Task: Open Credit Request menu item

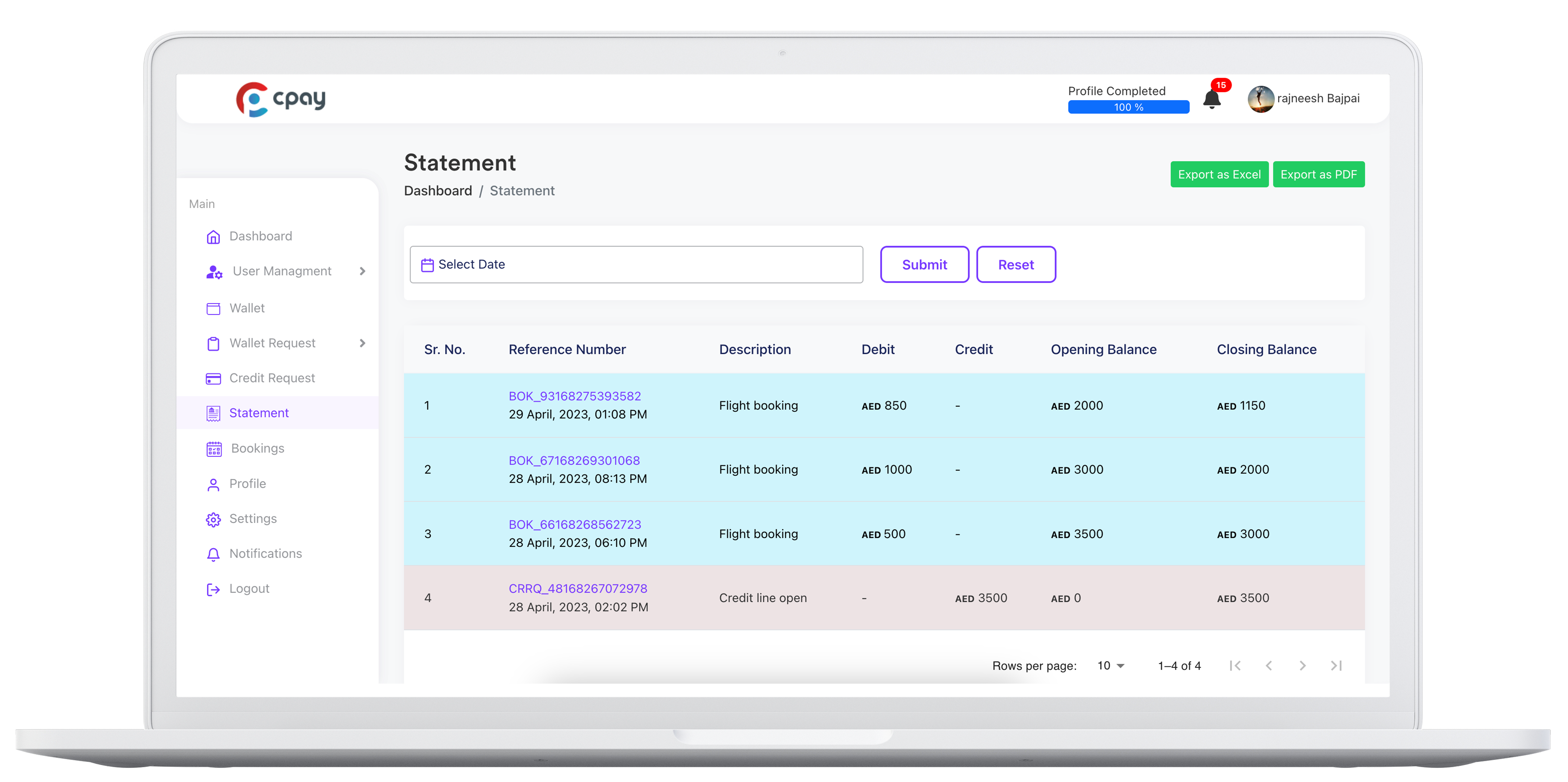Action: pyautogui.click(x=272, y=378)
